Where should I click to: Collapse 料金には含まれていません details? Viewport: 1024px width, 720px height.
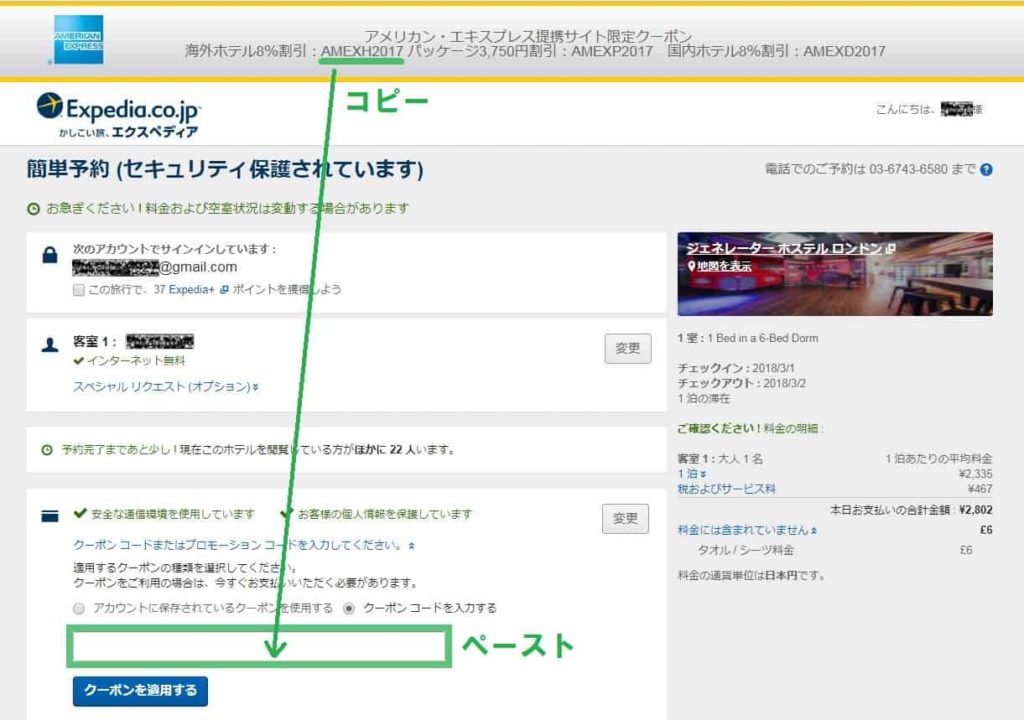(747, 530)
